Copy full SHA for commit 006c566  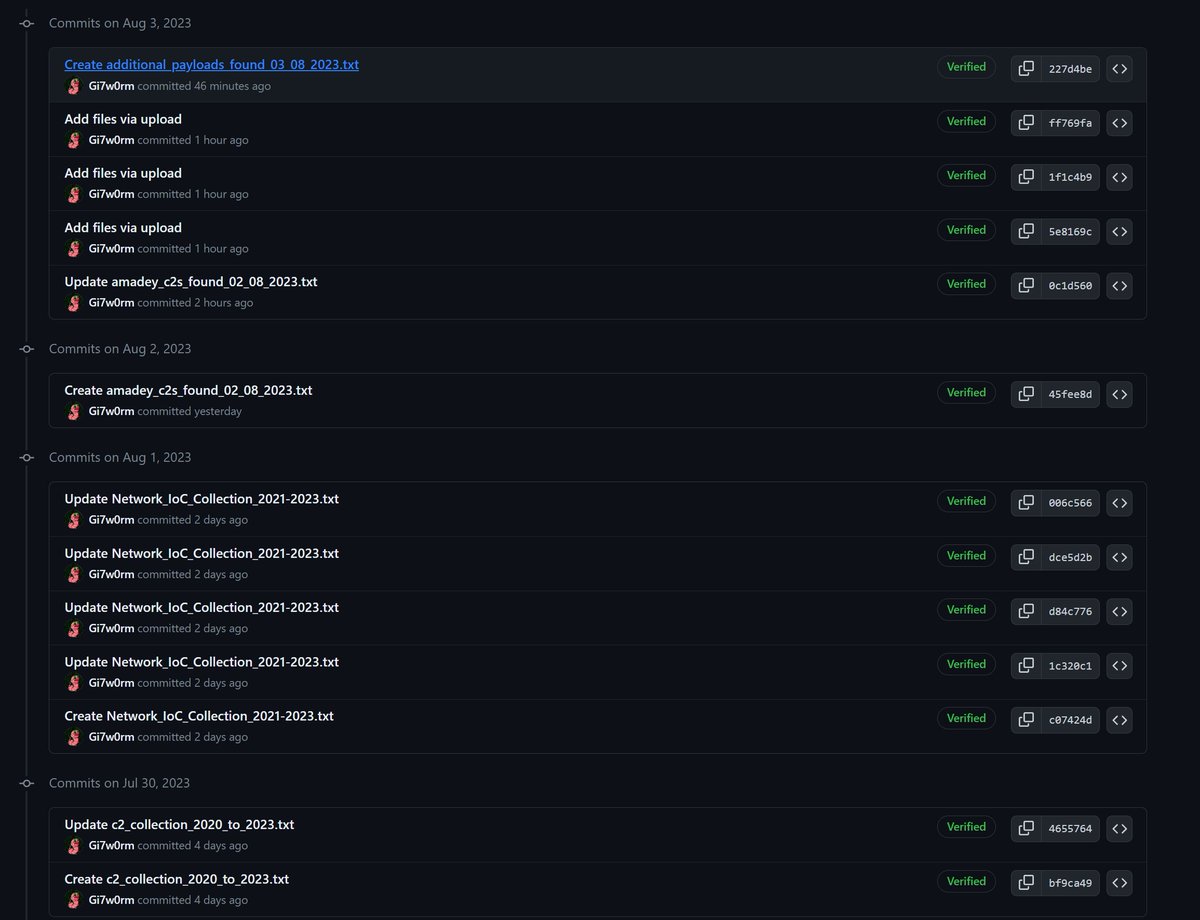[x=1026, y=503]
